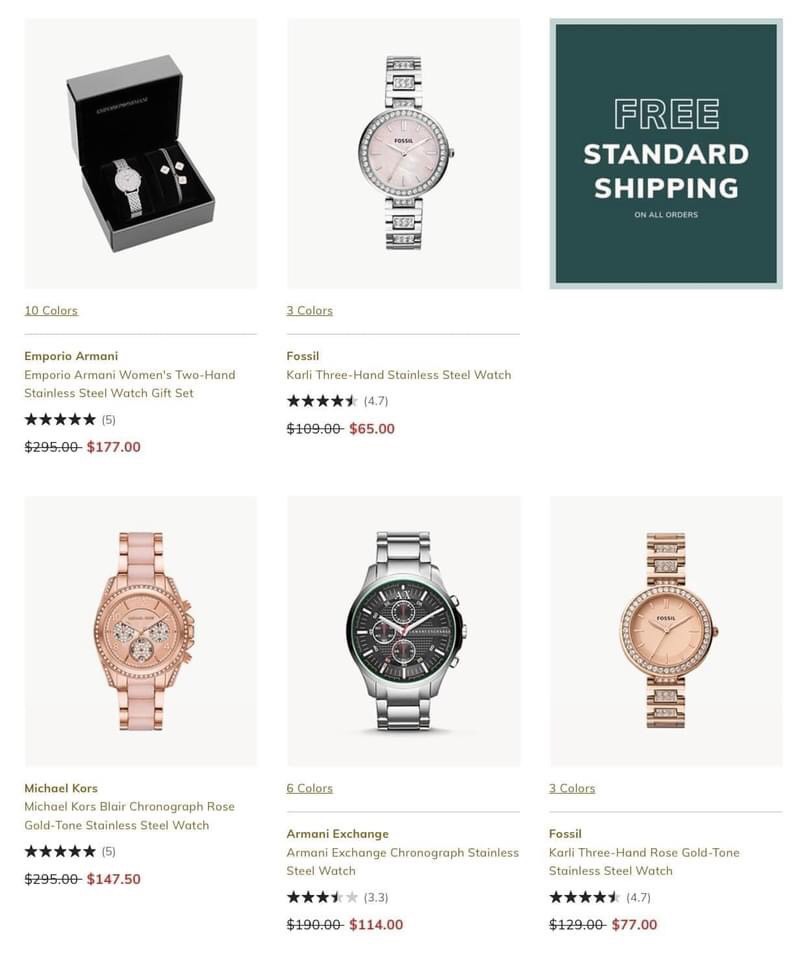Viewport: 807px width, 960px height.
Task: Open Emporio Armani Two-Hand Watch Gift Set title
Action: [129, 384]
